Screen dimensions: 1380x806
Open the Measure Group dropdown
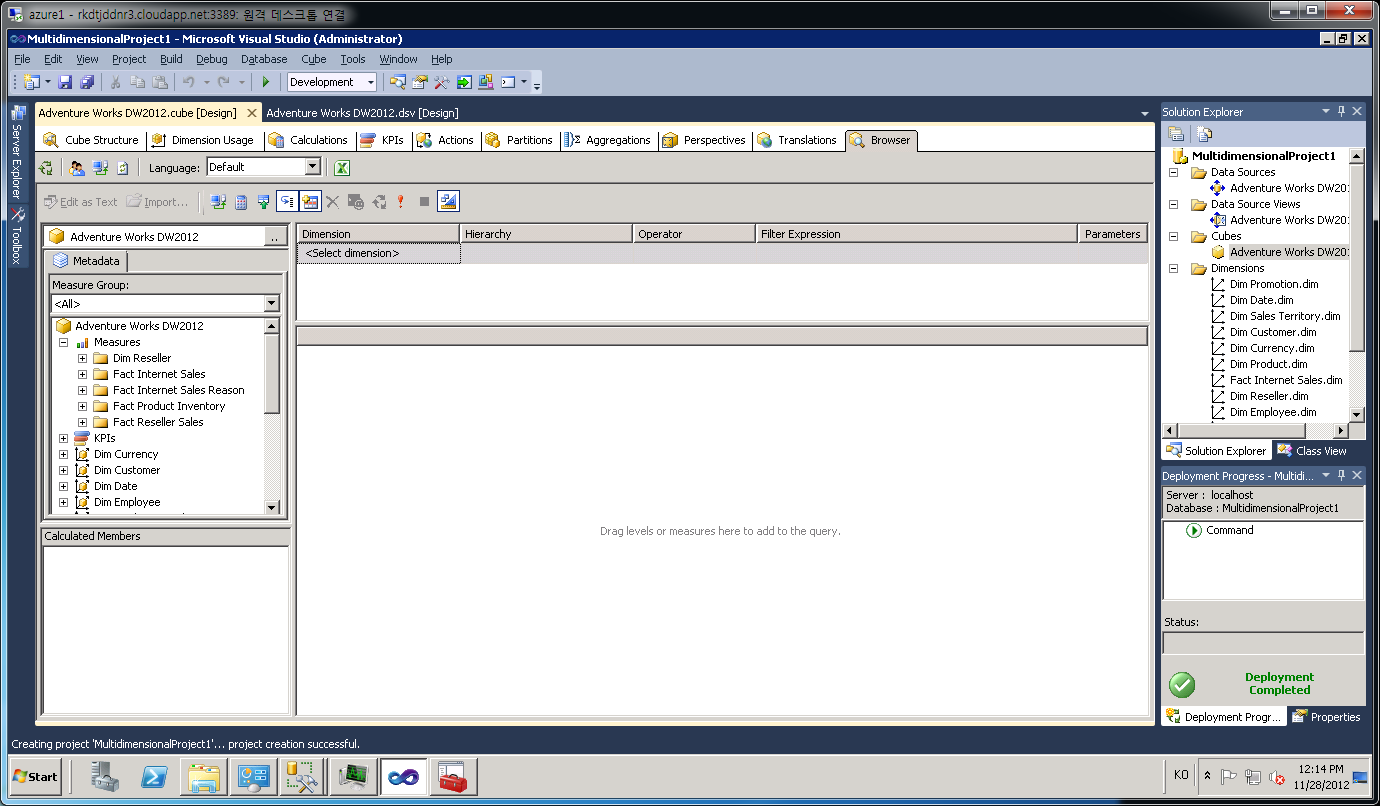click(x=165, y=303)
